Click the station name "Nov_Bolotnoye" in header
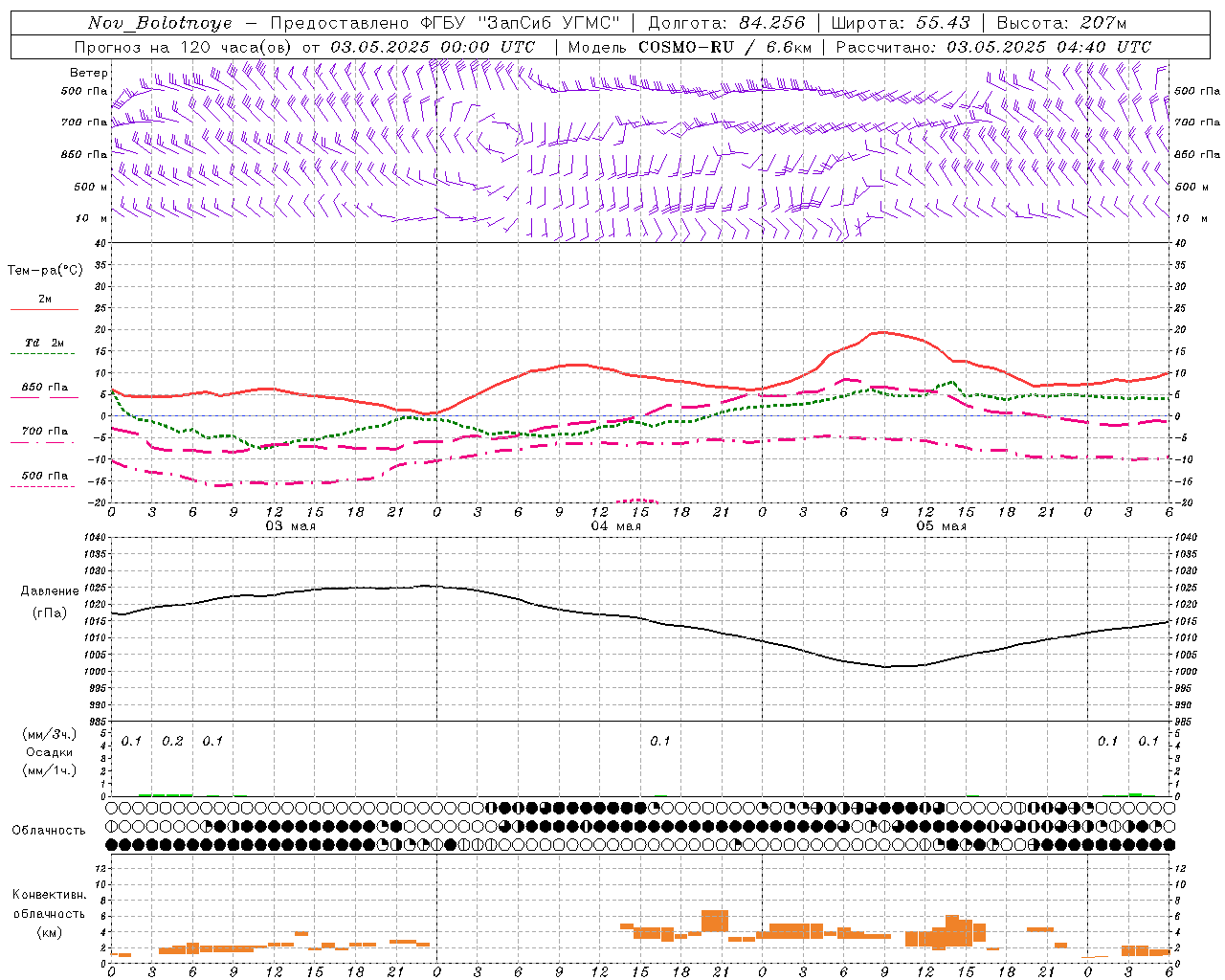 (x=160, y=23)
